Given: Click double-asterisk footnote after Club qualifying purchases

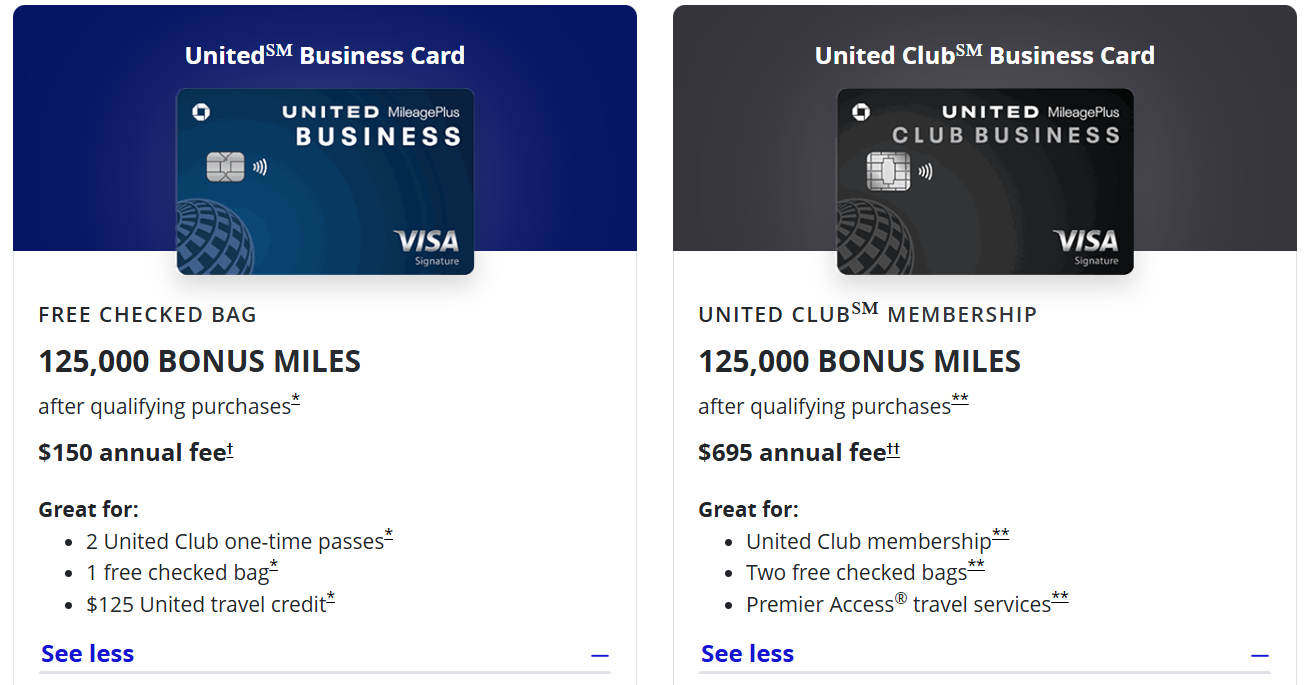Looking at the screenshot, I should 960,401.
